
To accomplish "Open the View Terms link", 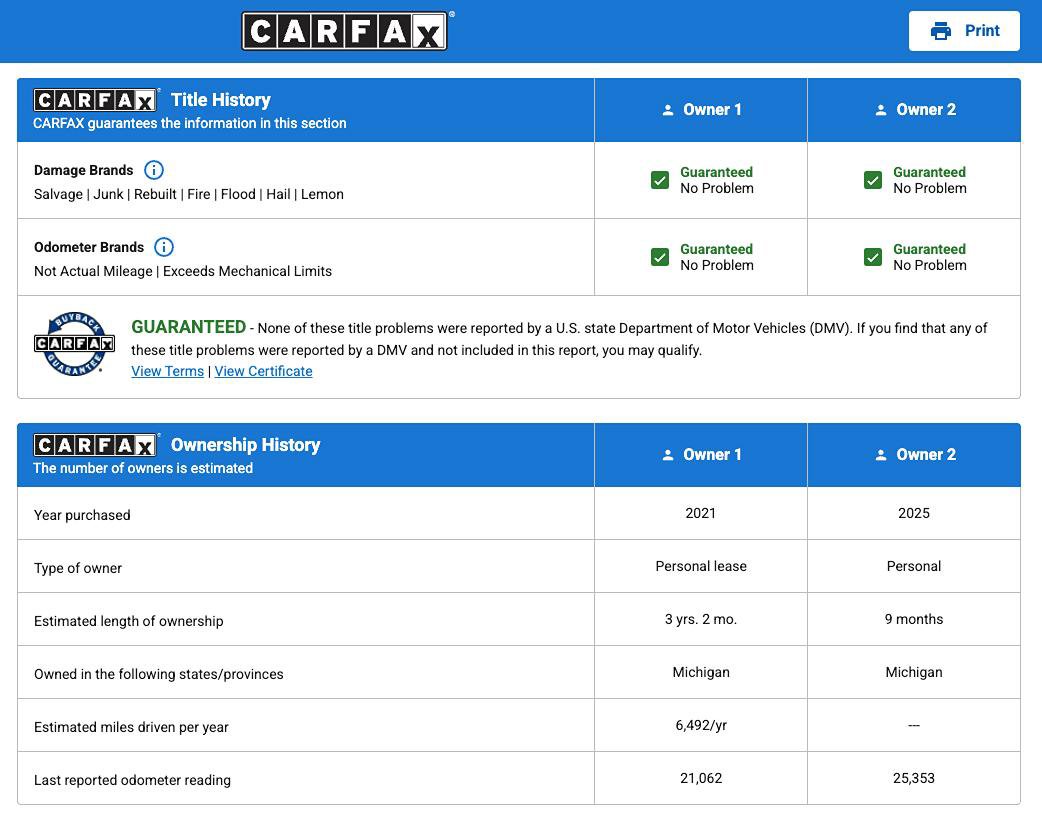I will [x=167, y=371].
